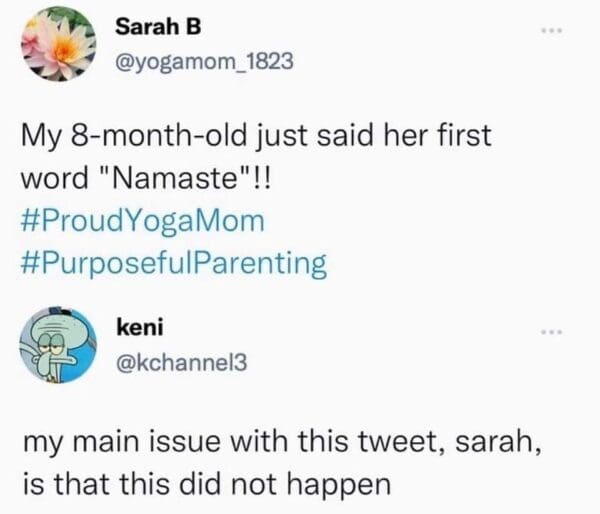Image resolution: width=600 pixels, height=514 pixels.
Task: Open the #PurposefulParenting hashtag
Action: [174, 262]
